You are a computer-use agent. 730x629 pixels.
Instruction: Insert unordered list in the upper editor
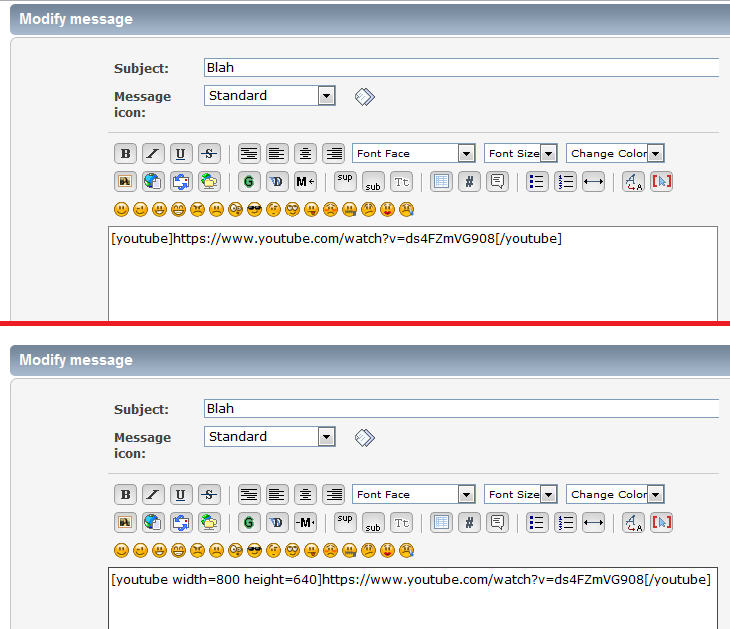[537, 182]
